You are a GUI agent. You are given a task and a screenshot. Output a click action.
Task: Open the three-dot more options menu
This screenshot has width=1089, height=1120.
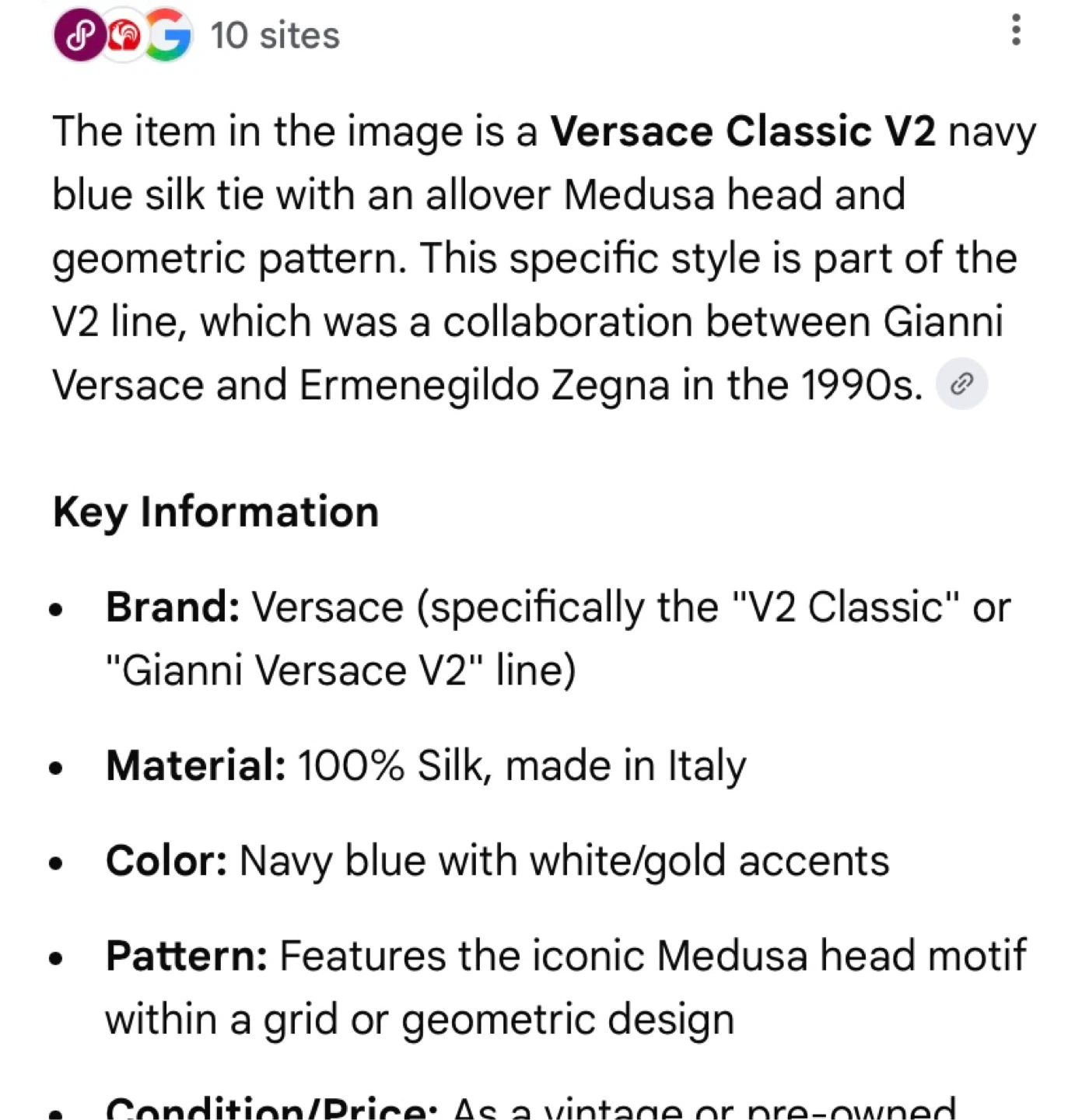[x=1016, y=30]
